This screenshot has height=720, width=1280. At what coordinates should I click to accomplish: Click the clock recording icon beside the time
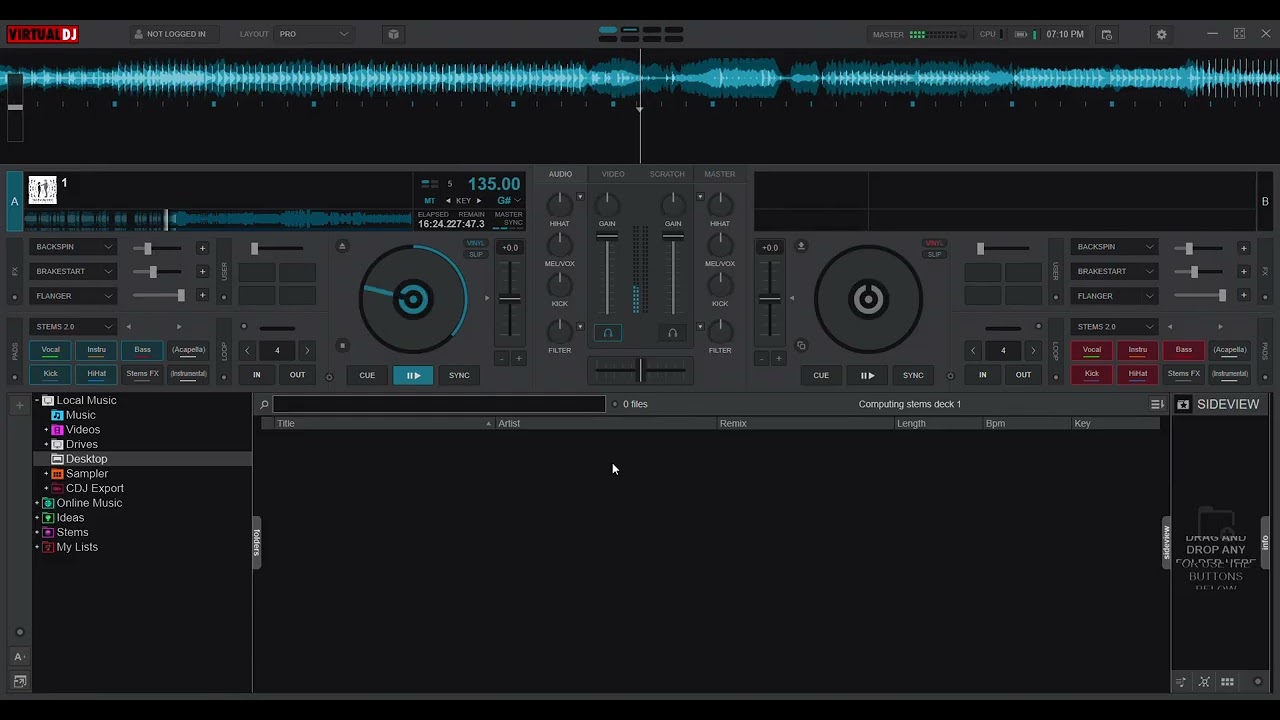click(x=1106, y=34)
